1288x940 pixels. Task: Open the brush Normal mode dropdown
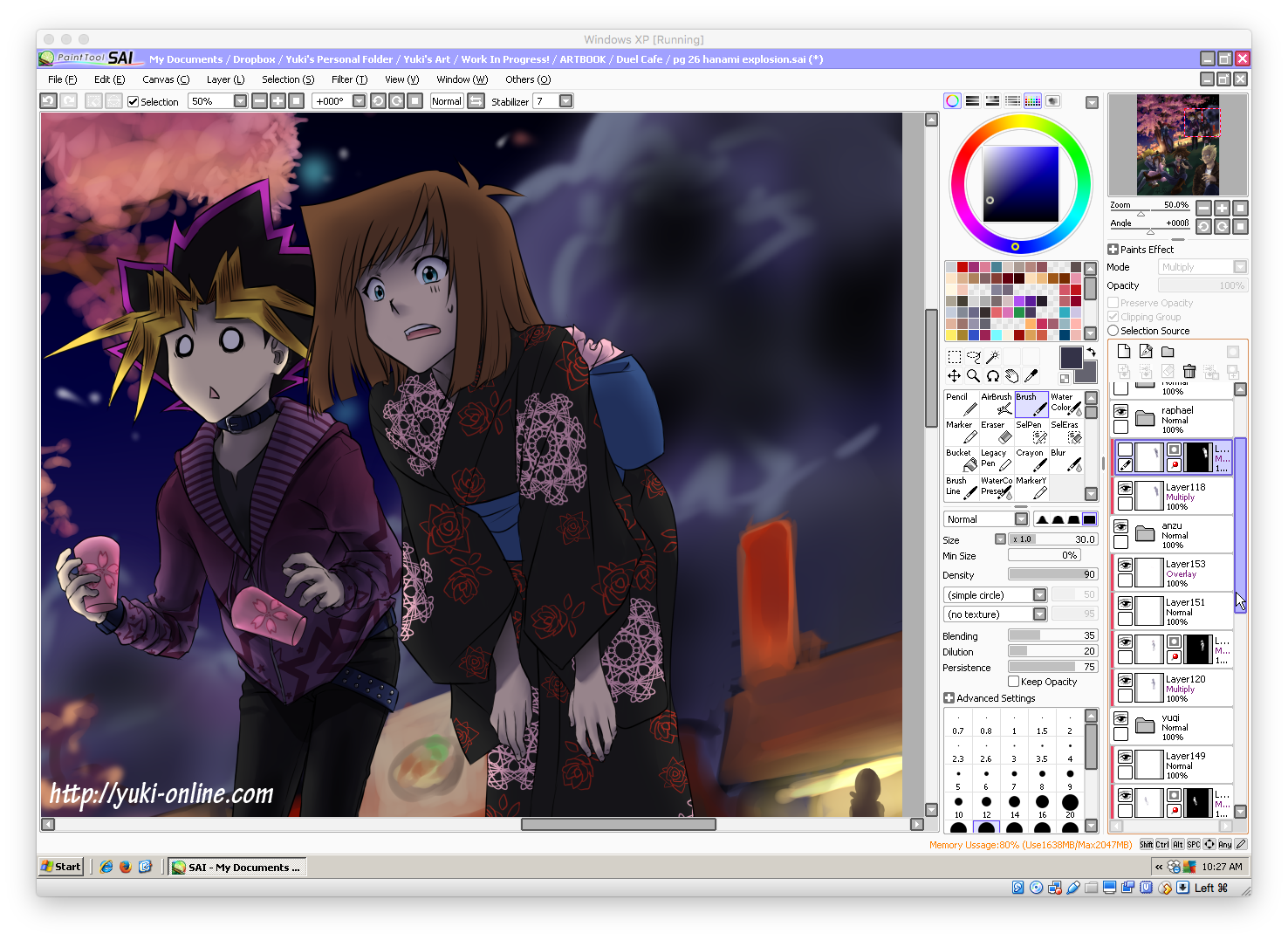[x=1021, y=519]
